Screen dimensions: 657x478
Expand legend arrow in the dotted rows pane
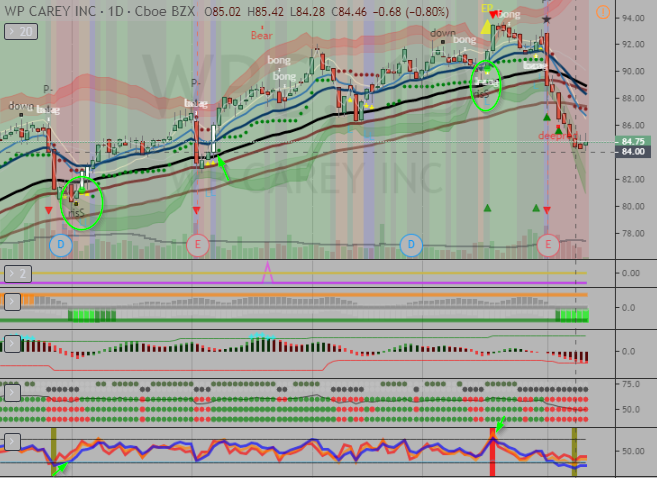point(12,393)
